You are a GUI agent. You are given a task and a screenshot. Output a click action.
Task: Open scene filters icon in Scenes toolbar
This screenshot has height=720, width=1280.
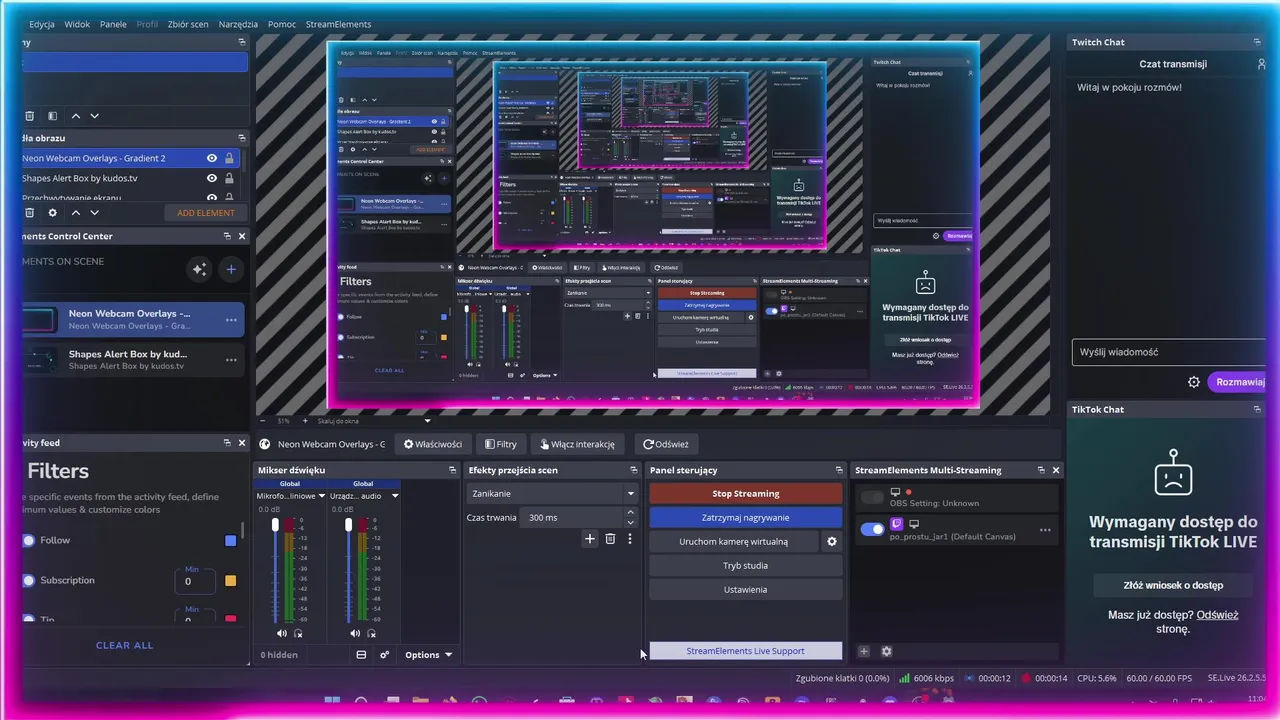tap(52, 116)
